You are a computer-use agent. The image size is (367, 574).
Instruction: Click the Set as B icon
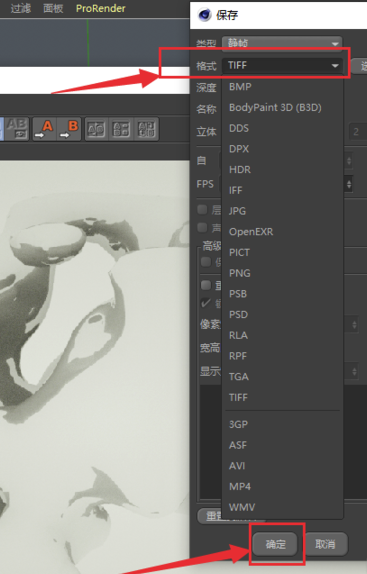tap(69, 129)
